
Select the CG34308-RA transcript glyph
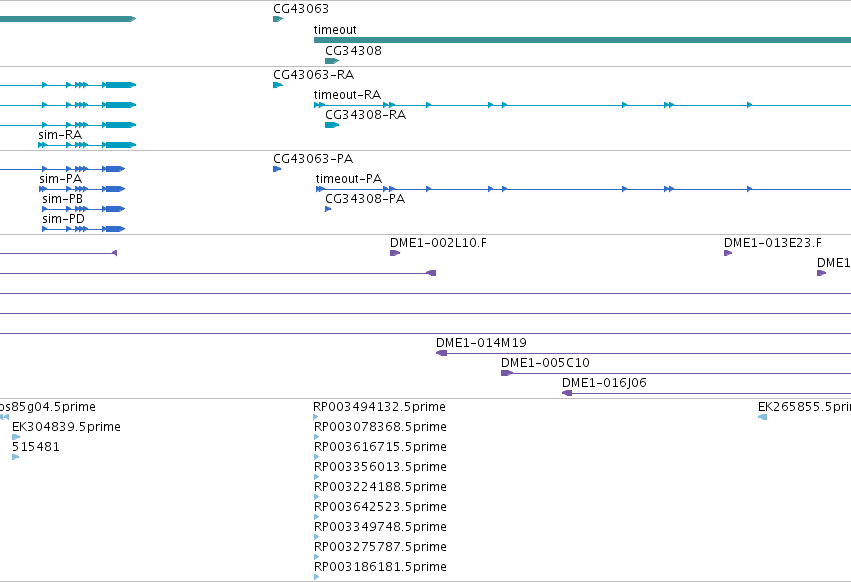[x=332, y=125]
